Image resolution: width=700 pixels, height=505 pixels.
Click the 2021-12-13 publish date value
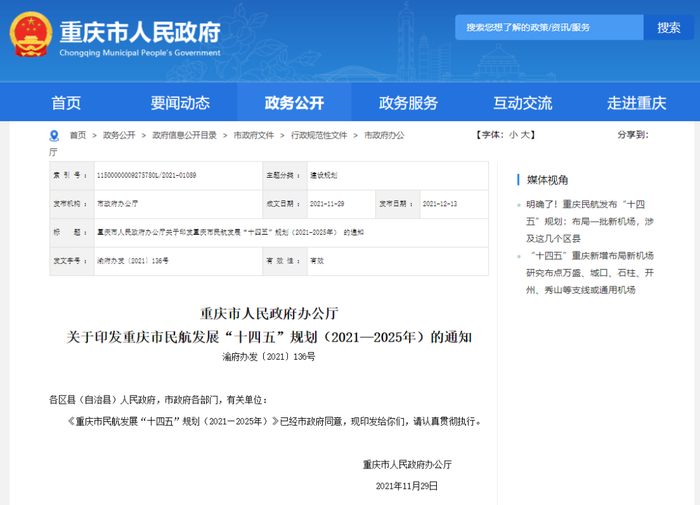440,204
